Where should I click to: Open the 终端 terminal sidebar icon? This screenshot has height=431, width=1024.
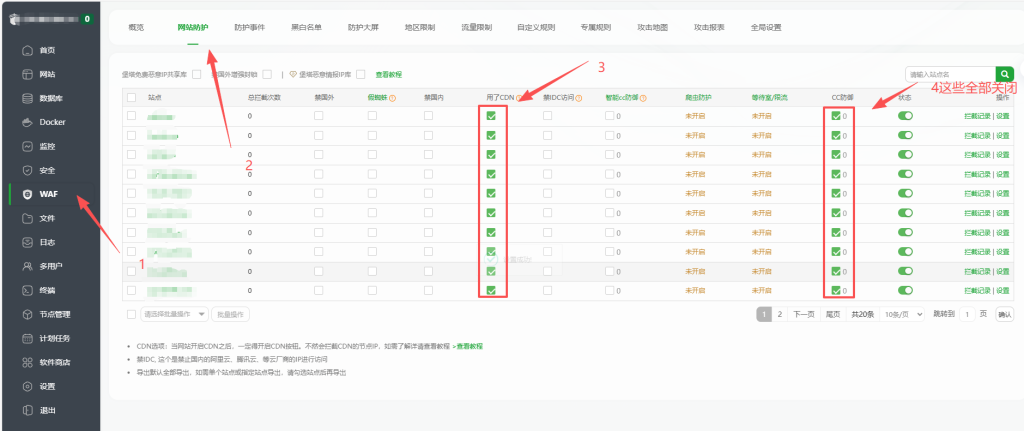(27, 290)
